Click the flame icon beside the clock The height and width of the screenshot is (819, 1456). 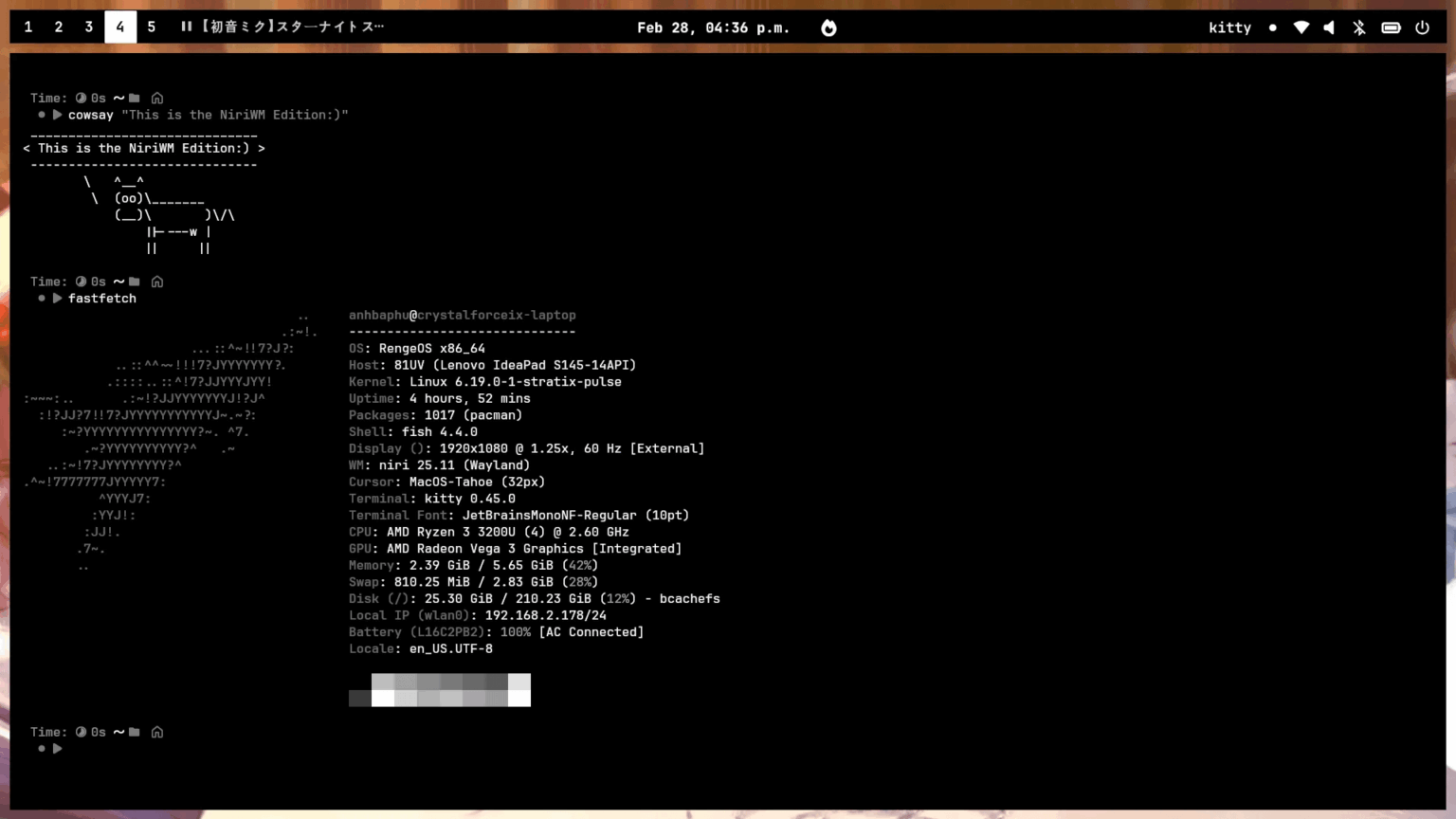[x=828, y=27]
